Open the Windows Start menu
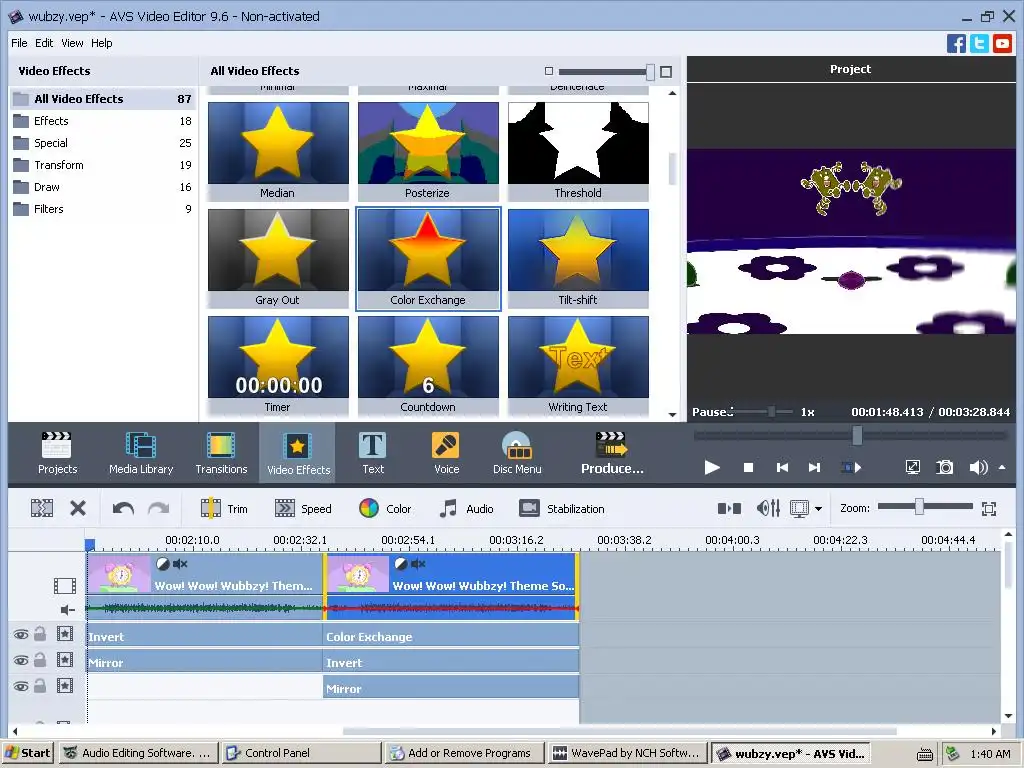 click(x=28, y=753)
